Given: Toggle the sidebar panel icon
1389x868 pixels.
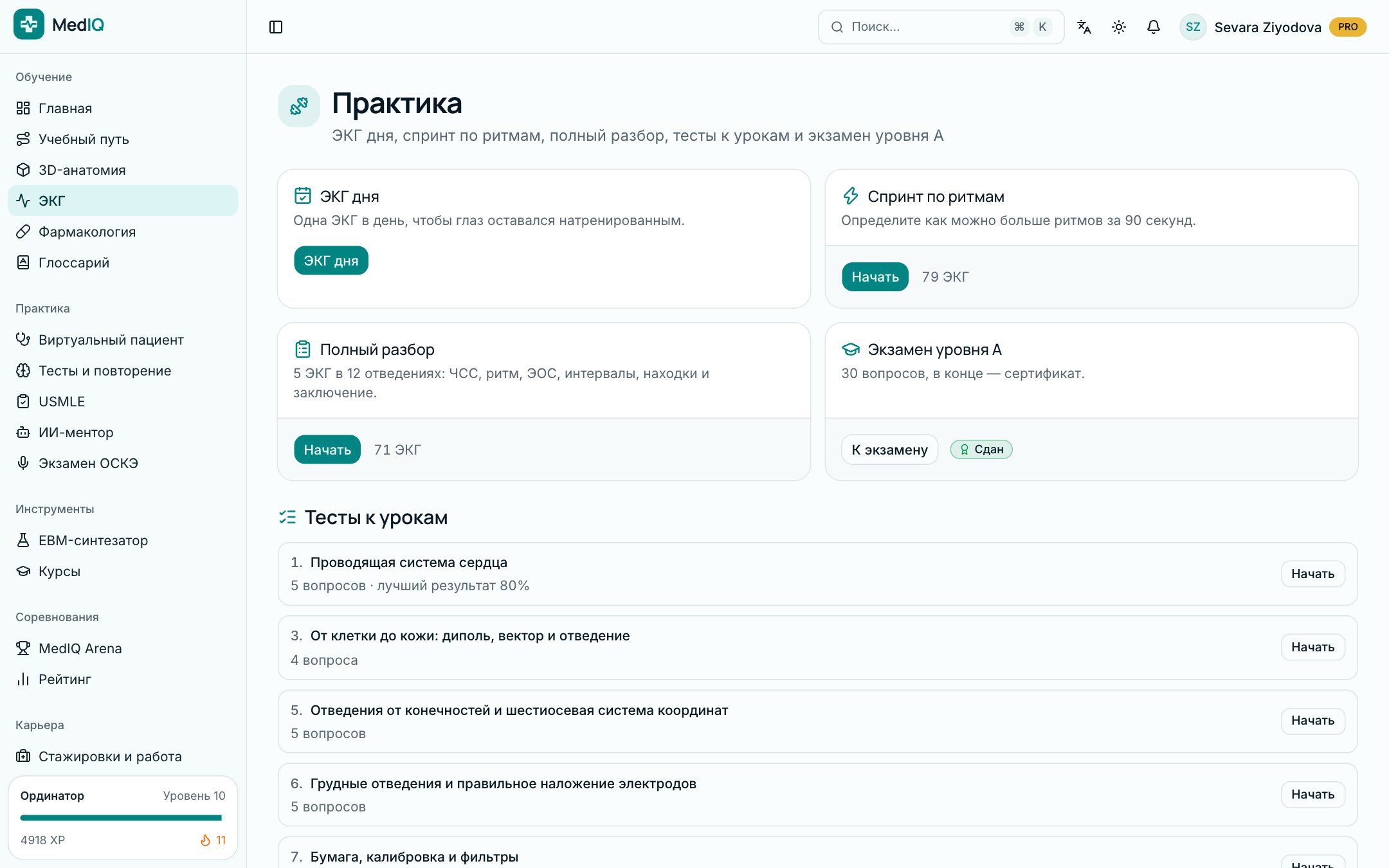Looking at the screenshot, I should 276,27.
